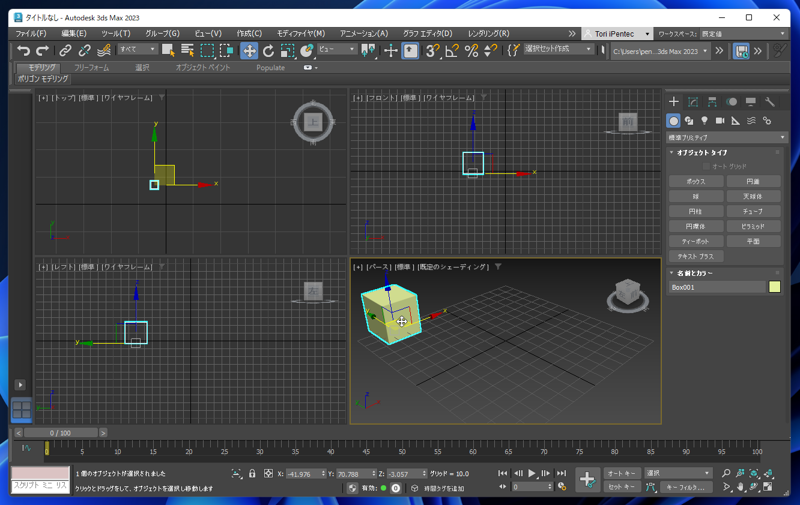The image size is (800, 505).
Task: Click Use Pivot Point Center icon
Action: pyautogui.click(x=368, y=50)
